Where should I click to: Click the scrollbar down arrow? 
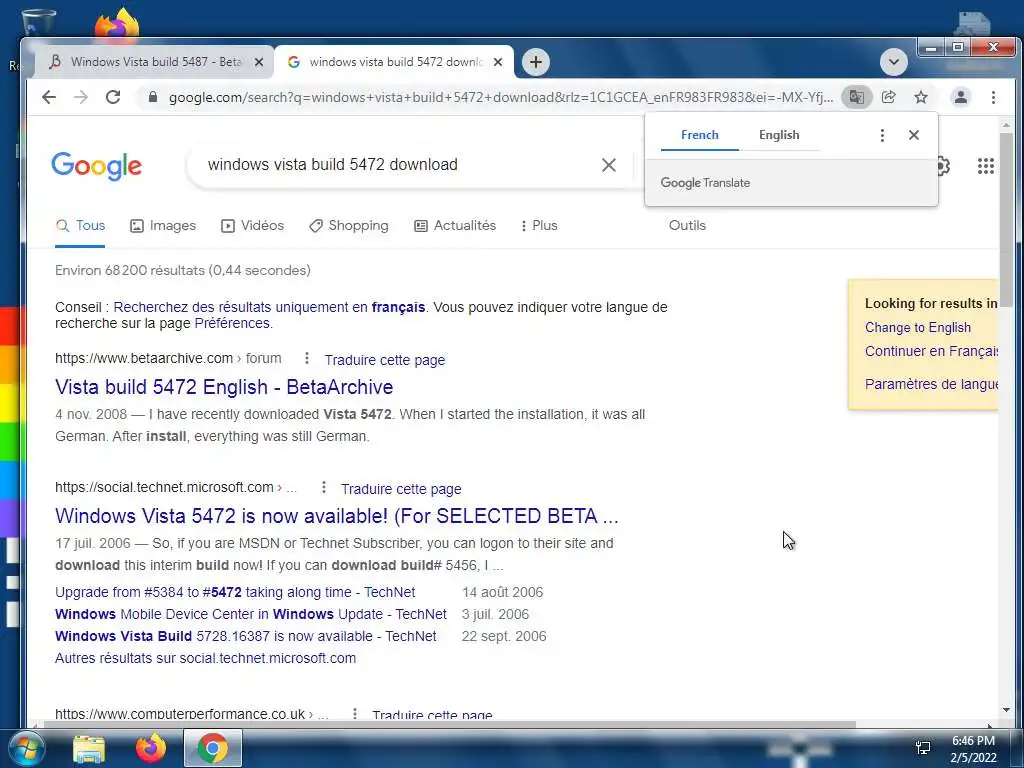coord(1006,710)
